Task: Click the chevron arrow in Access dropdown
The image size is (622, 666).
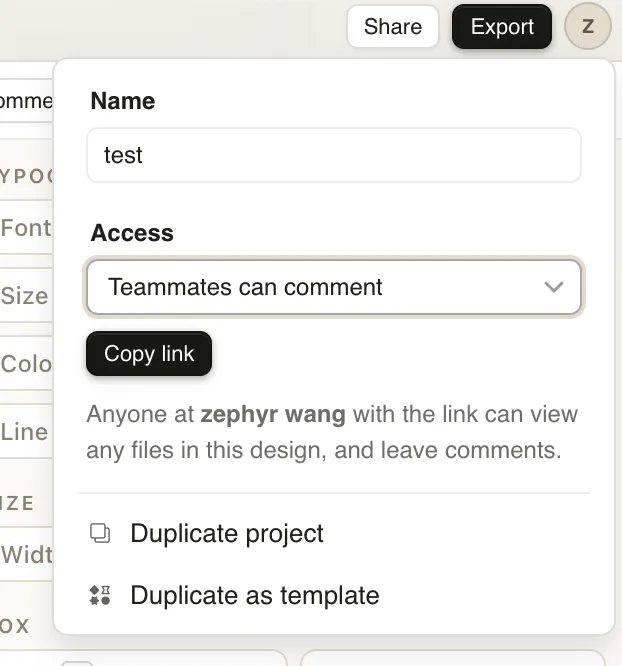Action: (554, 288)
